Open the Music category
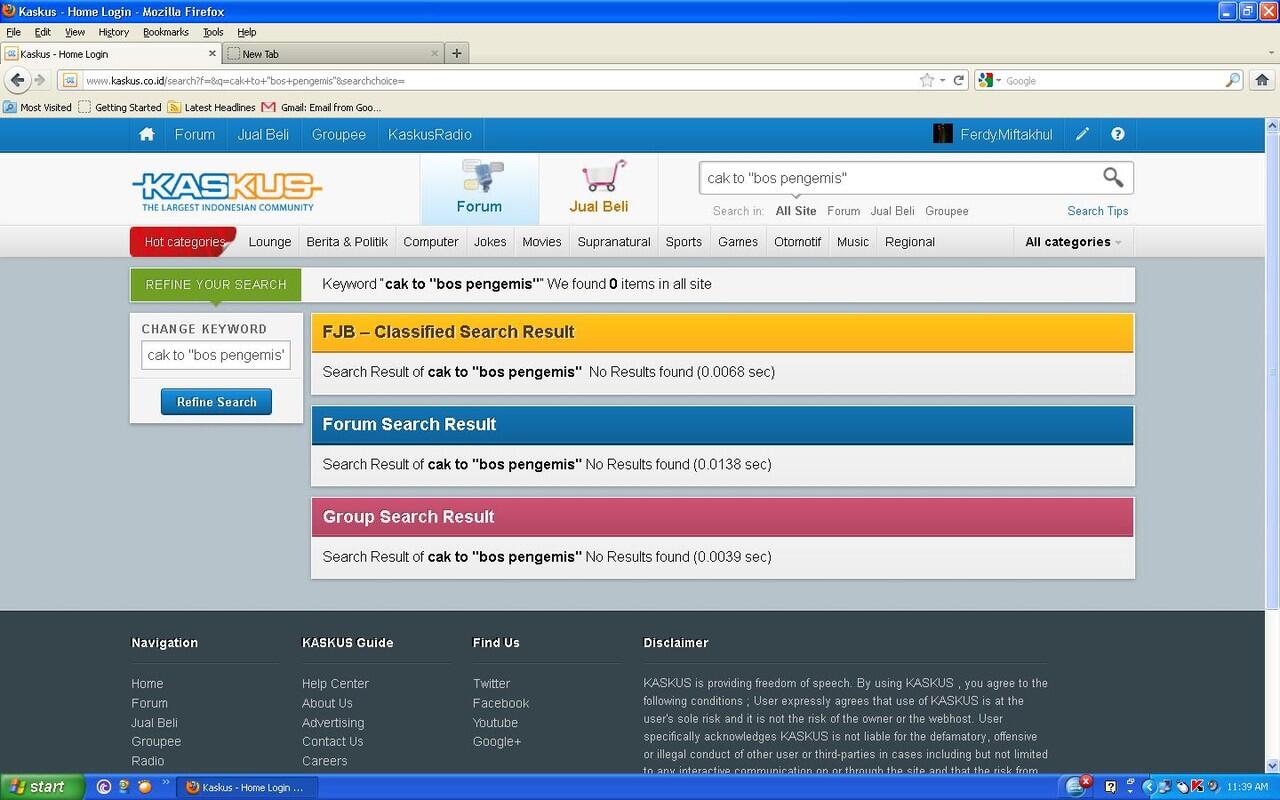The height and width of the screenshot is (800, 1280). (x=853, y=242)
